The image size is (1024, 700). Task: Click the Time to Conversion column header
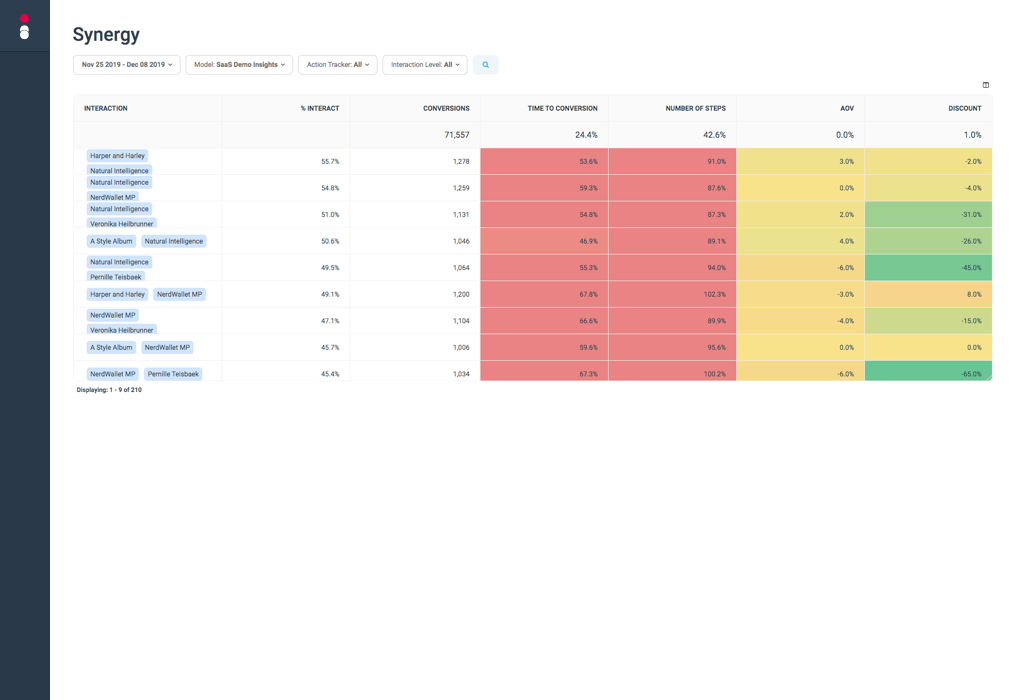(x=562, y=108)
